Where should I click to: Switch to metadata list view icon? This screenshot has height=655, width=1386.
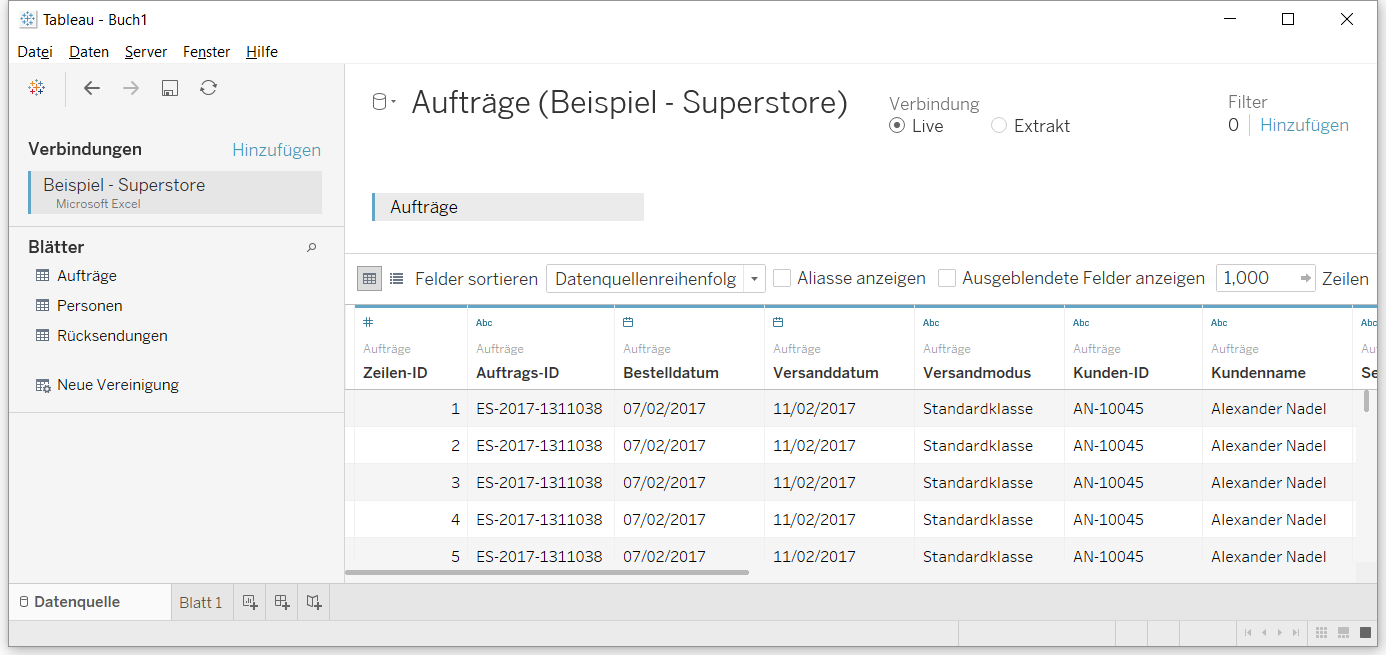pos(396,279)
